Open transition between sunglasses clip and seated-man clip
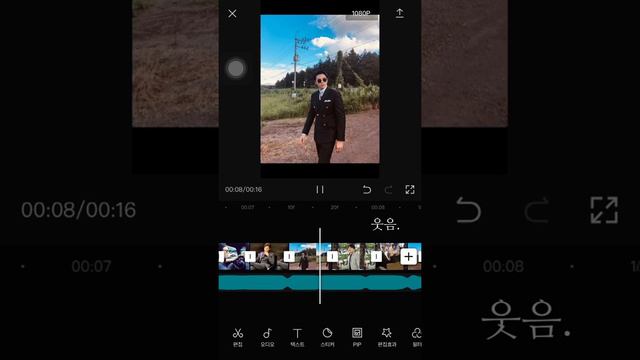 tap(250, 257)
